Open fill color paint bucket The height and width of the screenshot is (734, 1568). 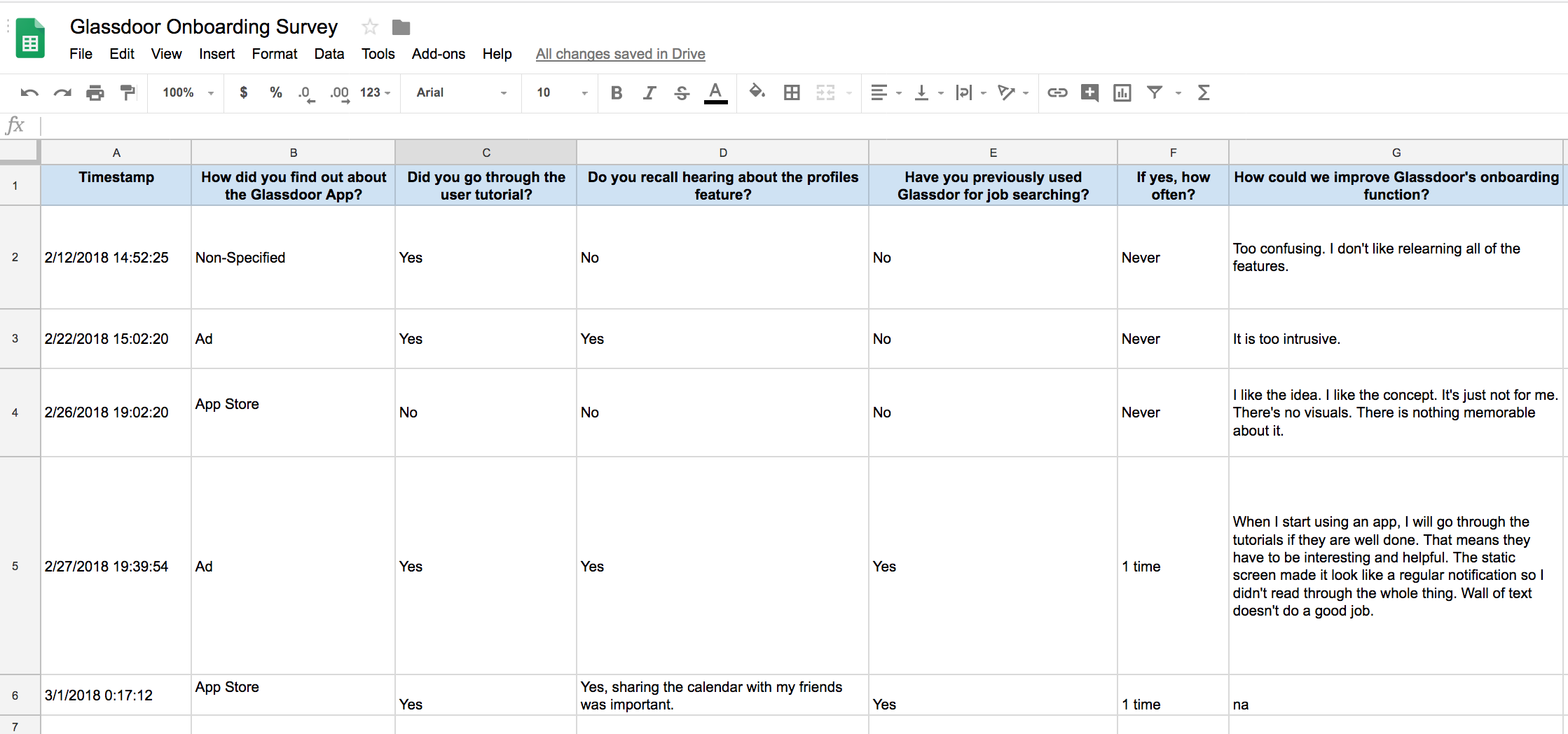pyautogui.click(x=757, y=92)
